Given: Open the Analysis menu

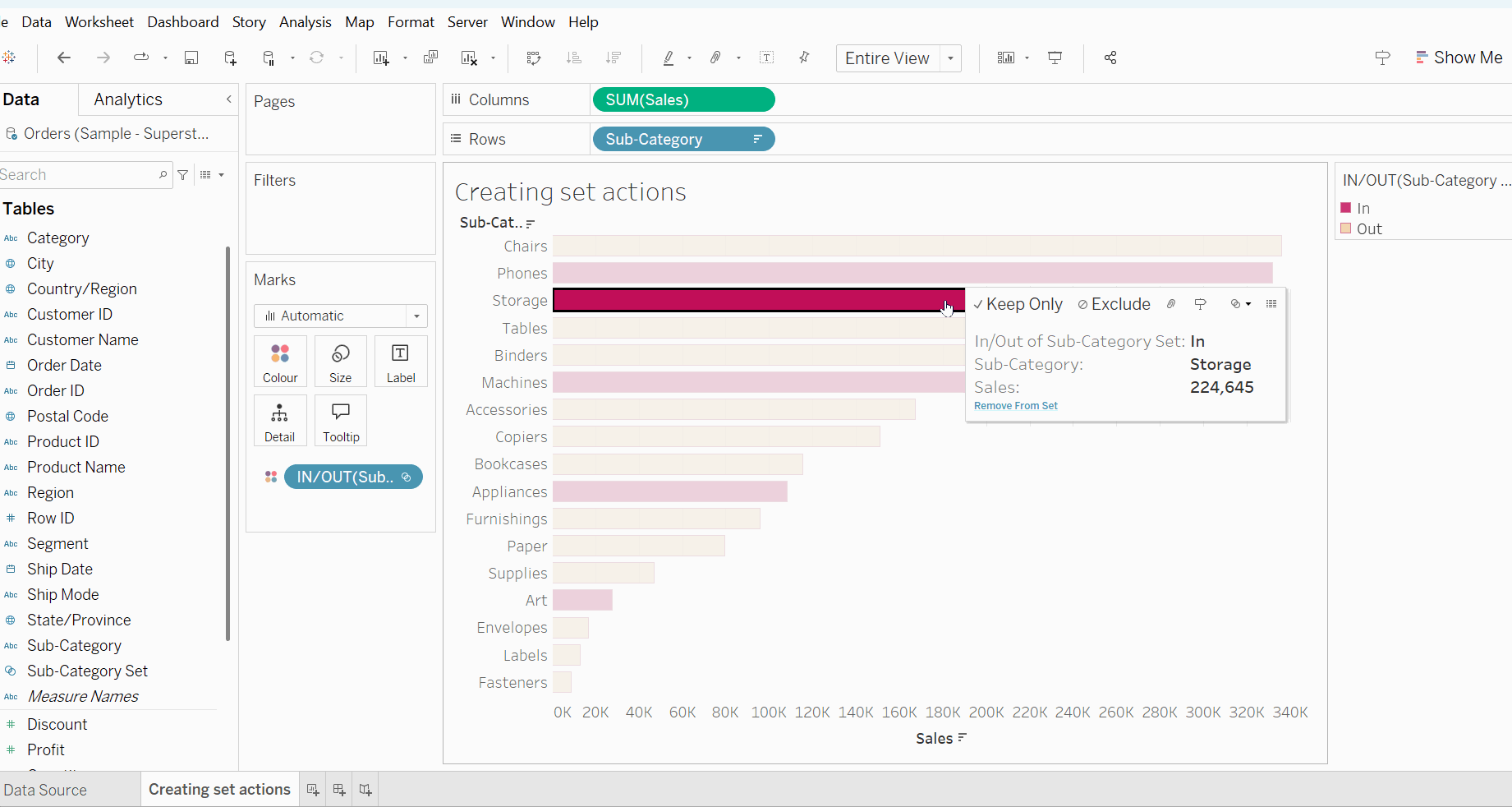Looking at the screenshot, I should (305, 22).
